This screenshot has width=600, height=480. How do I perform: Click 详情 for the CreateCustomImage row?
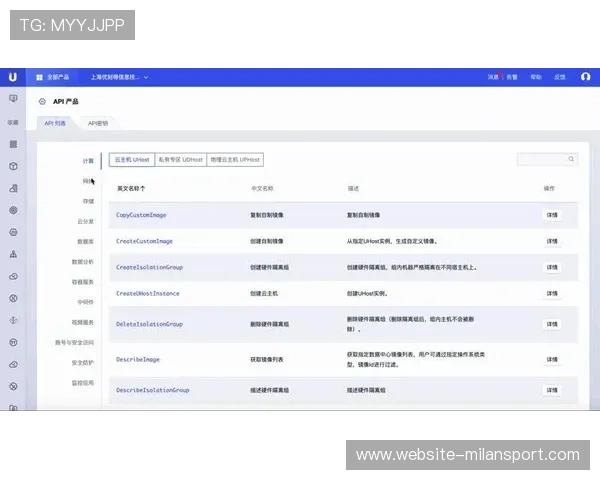pyautogui.click(x=552, y=241)
